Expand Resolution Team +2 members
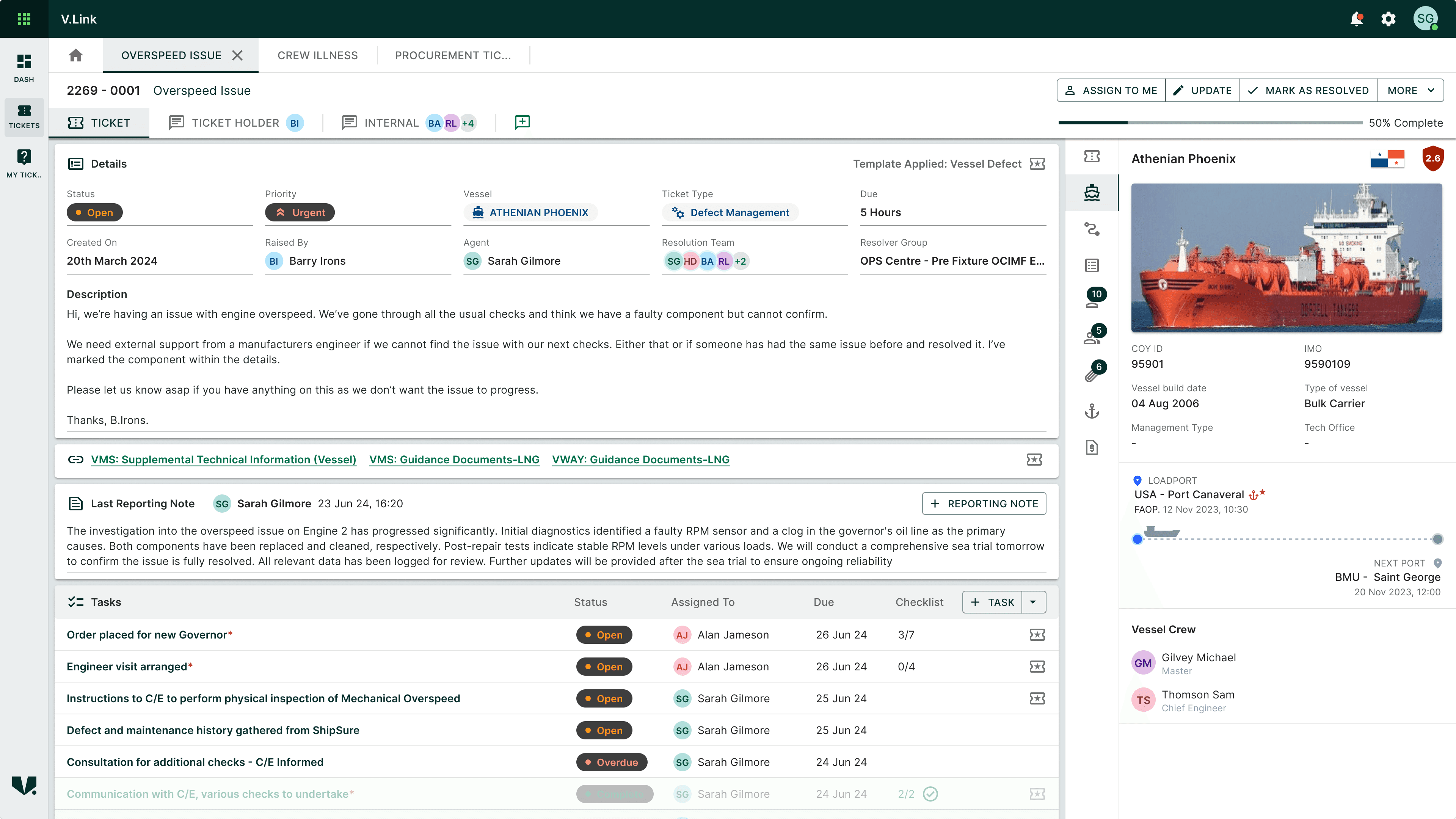Image resolution: width=1456 pixels, height=819 pixels. click(x=740, y=261)
